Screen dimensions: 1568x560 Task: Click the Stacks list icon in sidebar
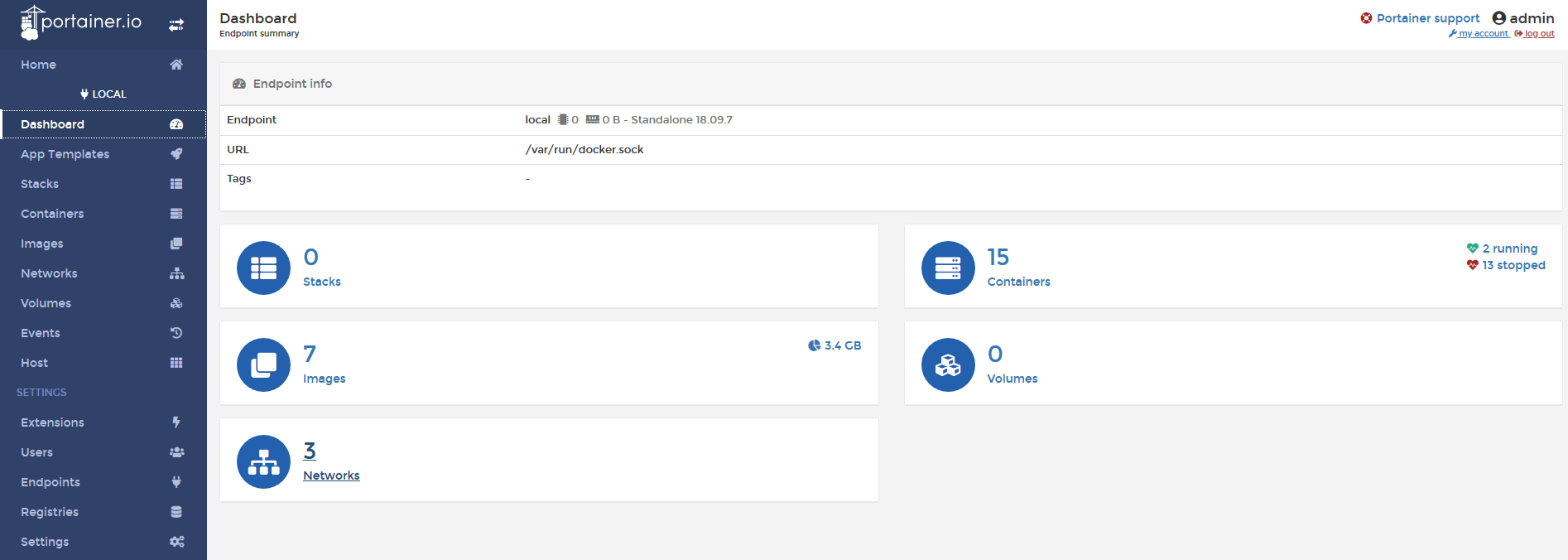pyautogui.click(x=176, y=184)
